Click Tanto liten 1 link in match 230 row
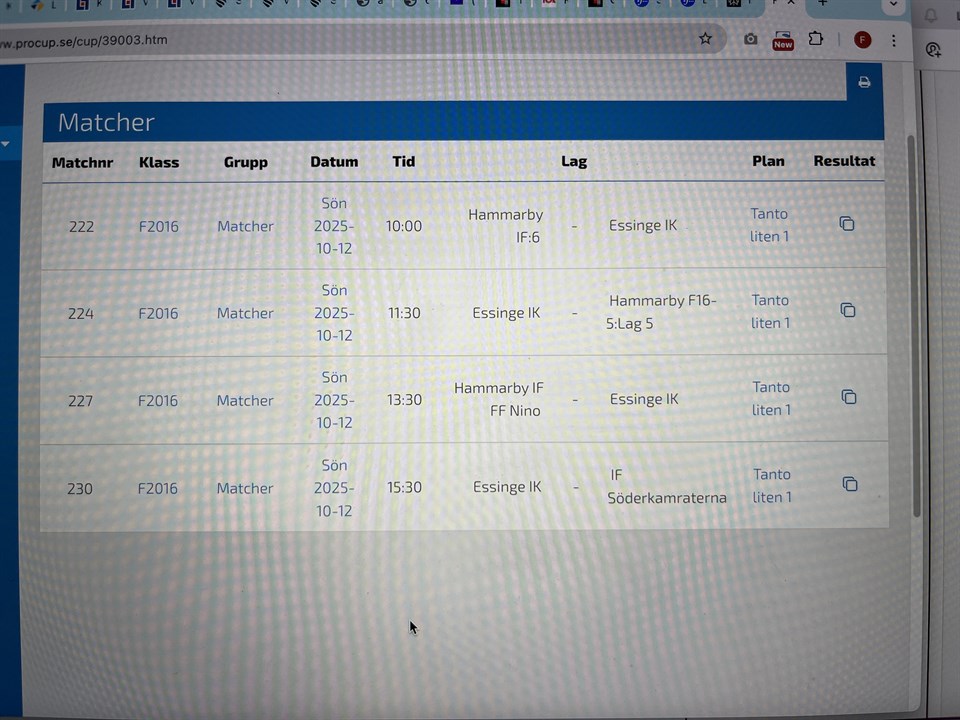960x720 pixels. point(771,486)
